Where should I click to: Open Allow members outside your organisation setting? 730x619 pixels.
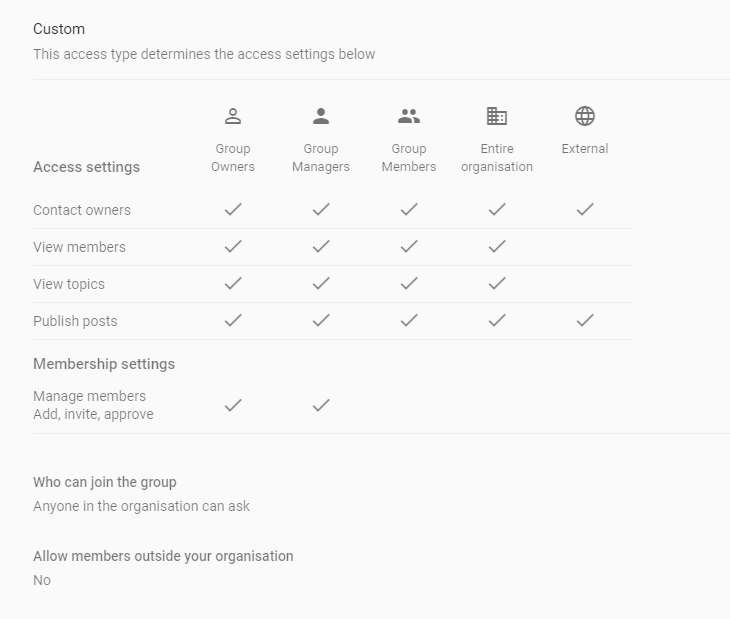163,556
